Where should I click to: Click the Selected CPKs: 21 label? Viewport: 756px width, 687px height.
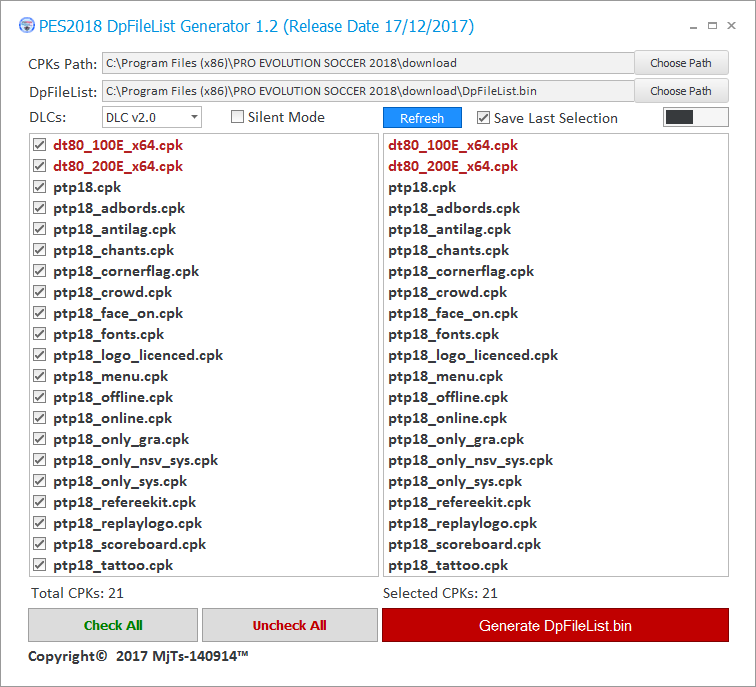click(440, 593)
